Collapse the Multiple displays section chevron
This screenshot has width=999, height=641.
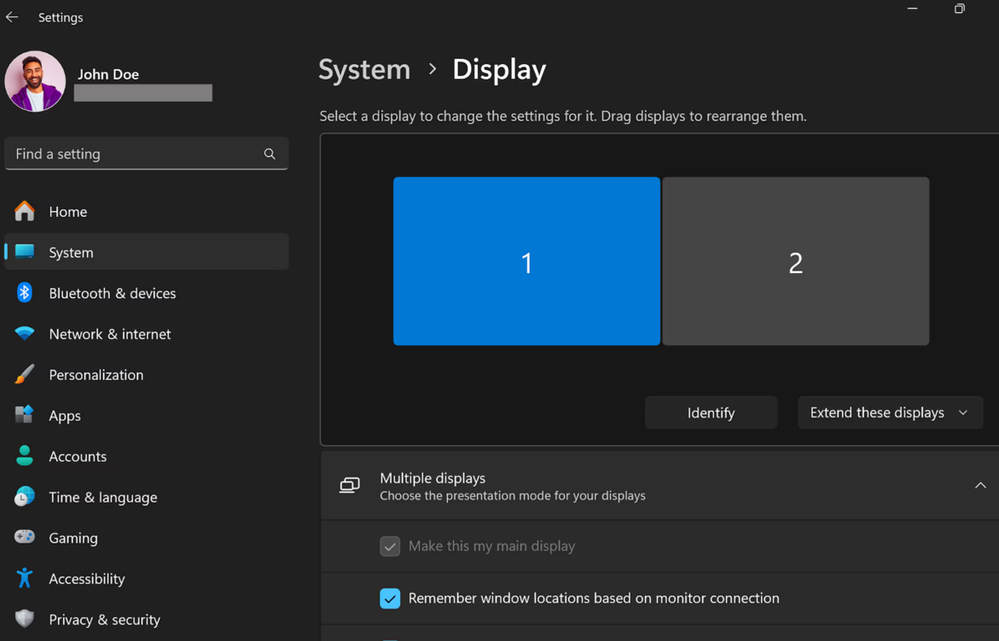click(980, 486)
